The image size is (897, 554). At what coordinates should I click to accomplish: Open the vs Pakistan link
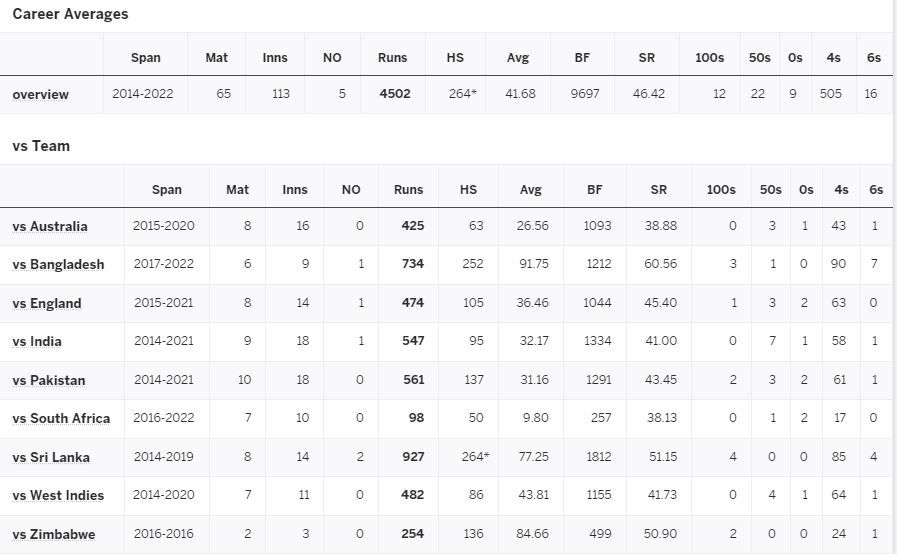click(49, 381)
